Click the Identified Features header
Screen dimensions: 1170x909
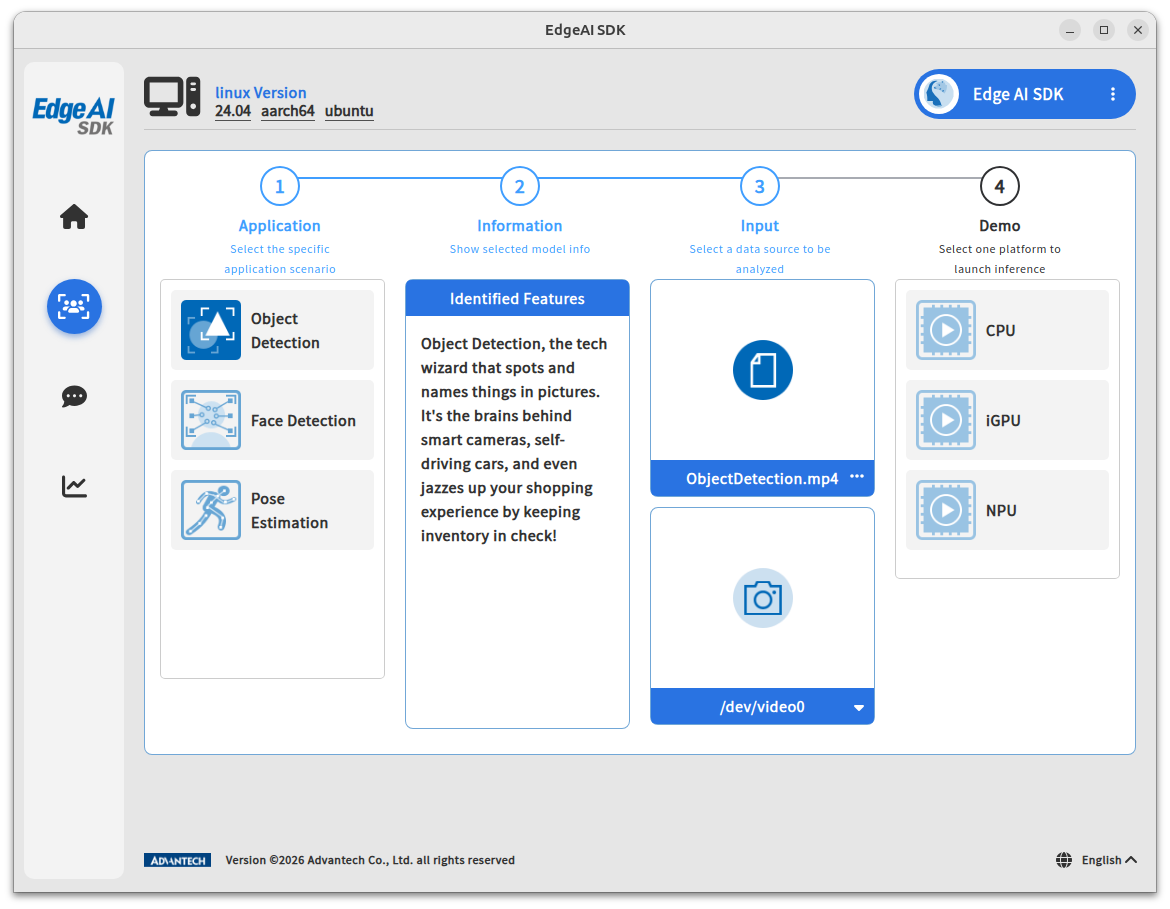pyautogui.click(x=517, y=299)
